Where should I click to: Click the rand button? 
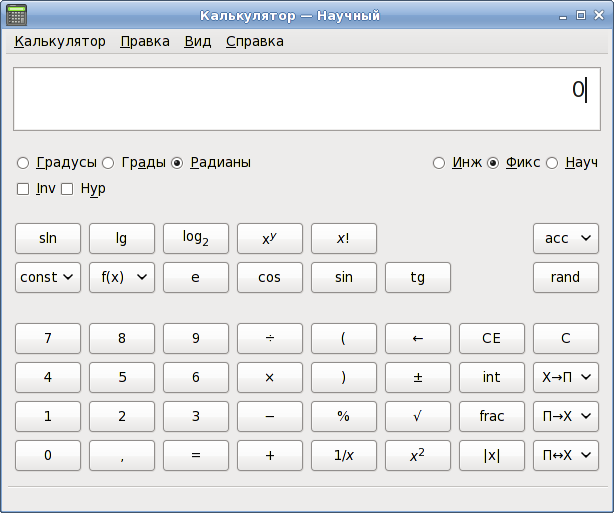point(566,277)
